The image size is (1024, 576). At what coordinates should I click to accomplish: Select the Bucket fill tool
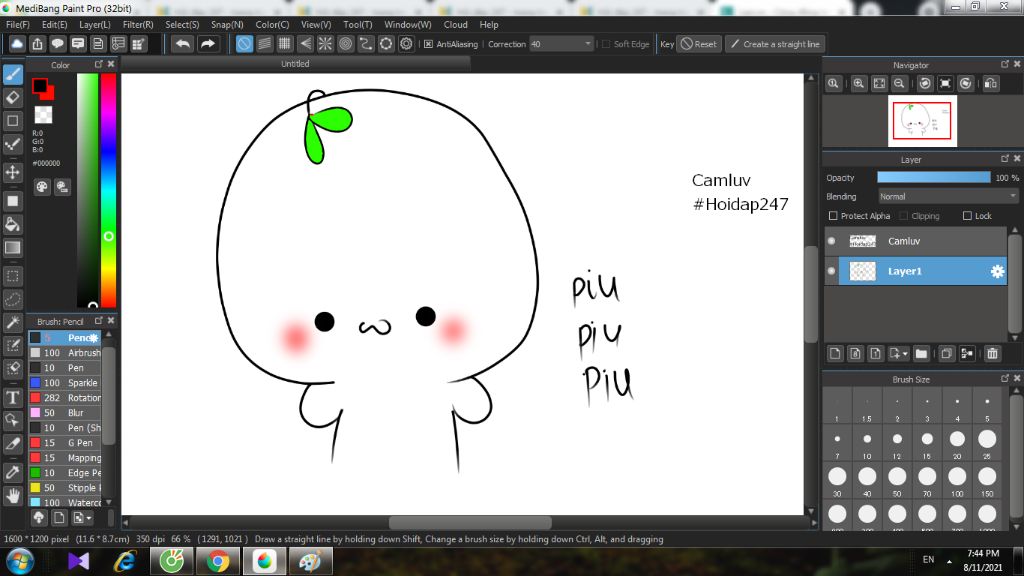(x=12, y=225)
